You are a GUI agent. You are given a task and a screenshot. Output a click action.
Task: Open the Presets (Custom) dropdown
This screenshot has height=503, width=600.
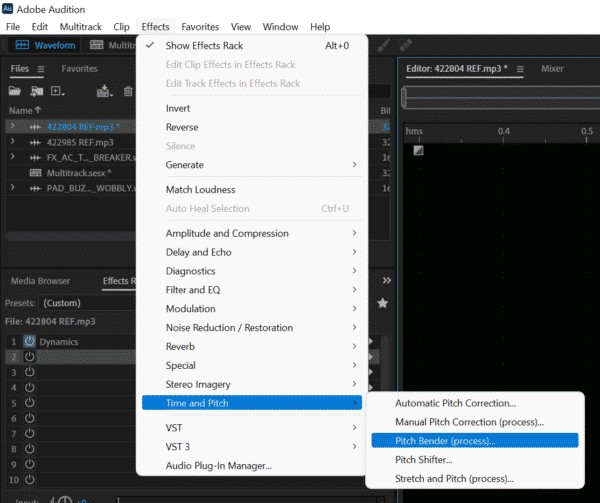click(x=88, y=303)
